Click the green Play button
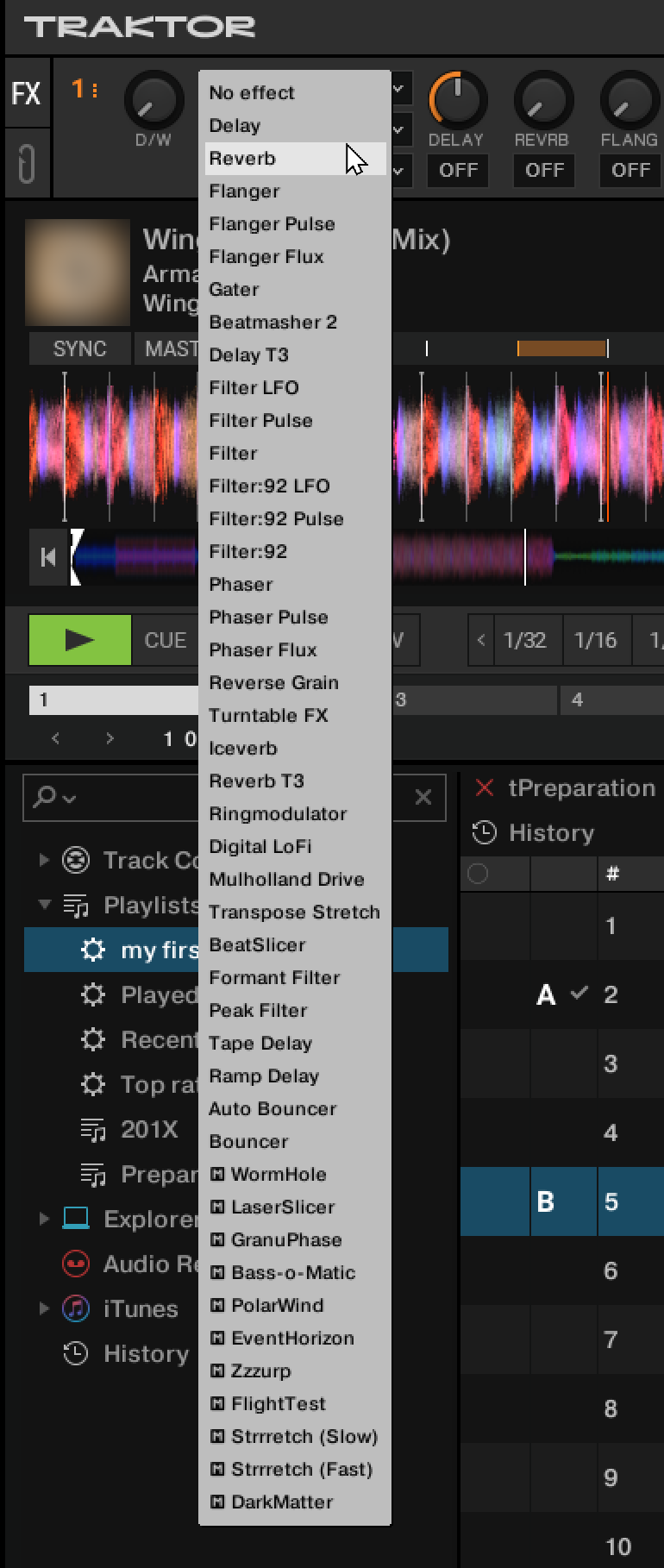This screenshot has height=1568, width=664. point(79,640)
